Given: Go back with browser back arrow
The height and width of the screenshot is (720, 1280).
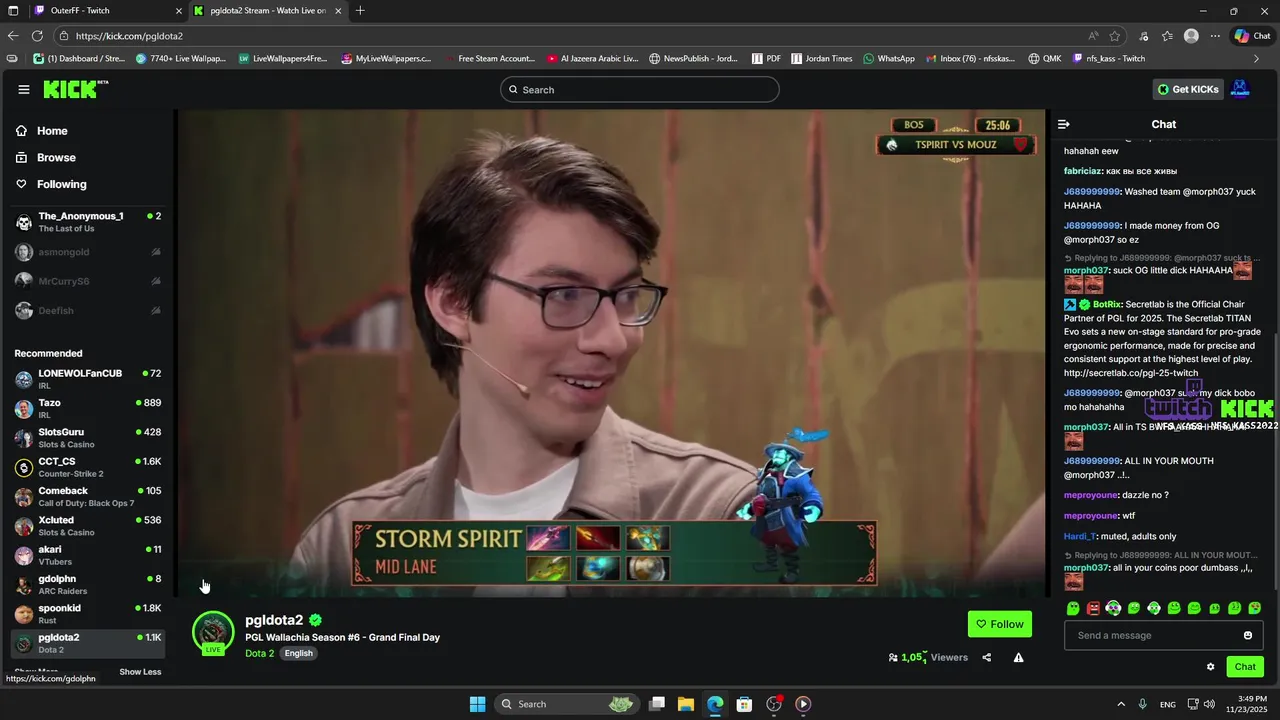Looking at the screenshot, I should [x=13, y=36].
